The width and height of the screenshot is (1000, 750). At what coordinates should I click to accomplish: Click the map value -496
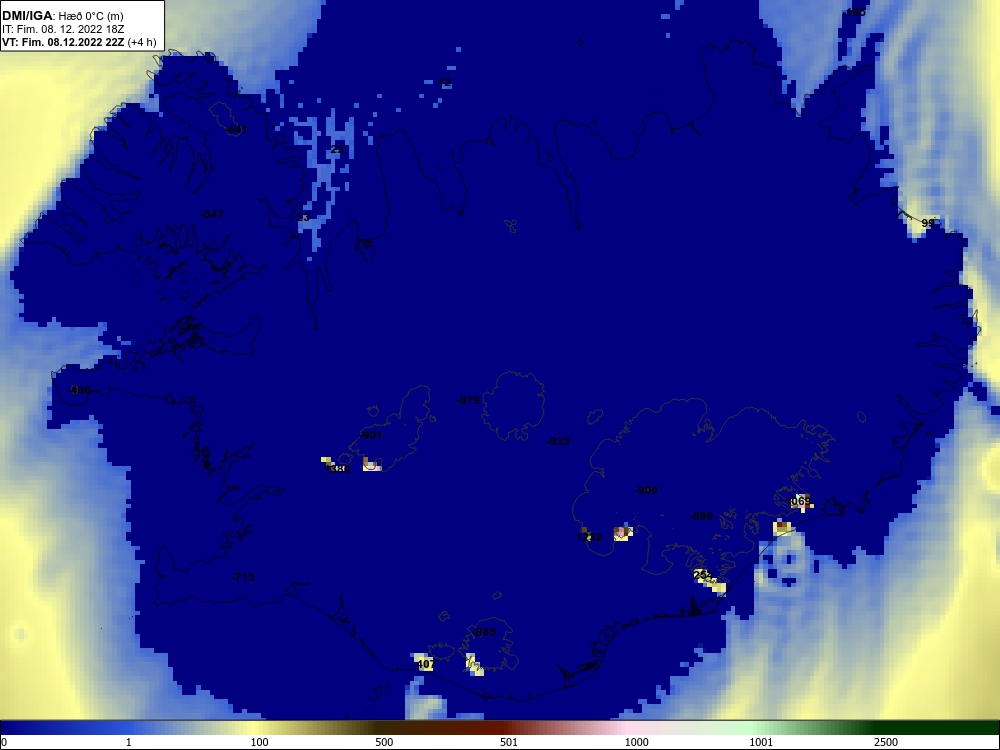click(x=80, y=390)
